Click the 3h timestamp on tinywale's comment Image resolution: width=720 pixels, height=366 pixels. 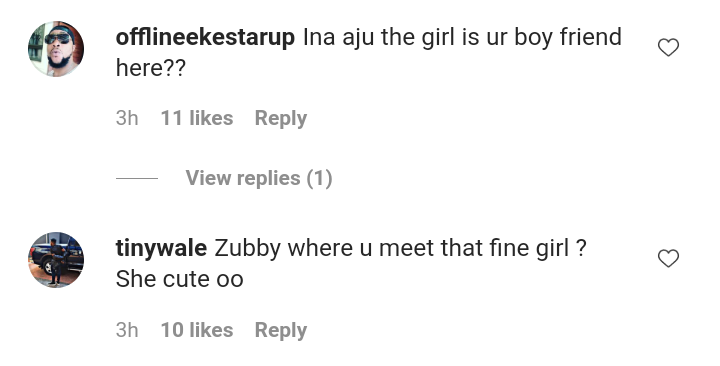[127, 330]
